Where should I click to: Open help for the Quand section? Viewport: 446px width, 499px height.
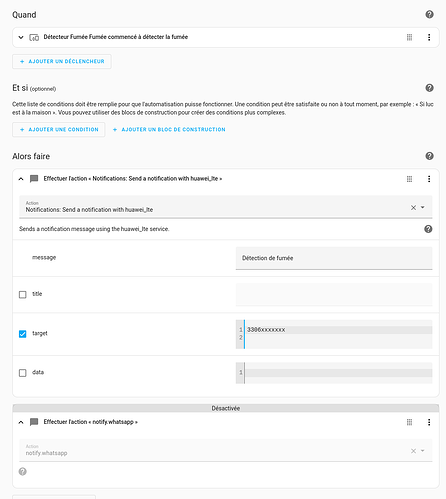429,14
